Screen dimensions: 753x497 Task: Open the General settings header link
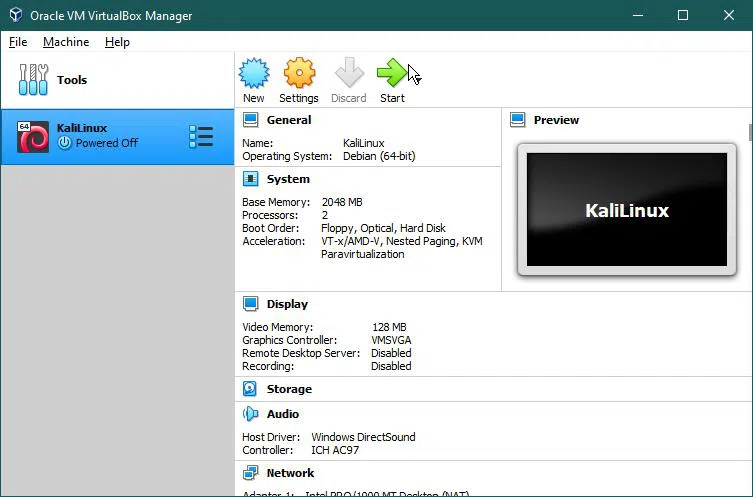pyautogui.click(x=289, y=120)
